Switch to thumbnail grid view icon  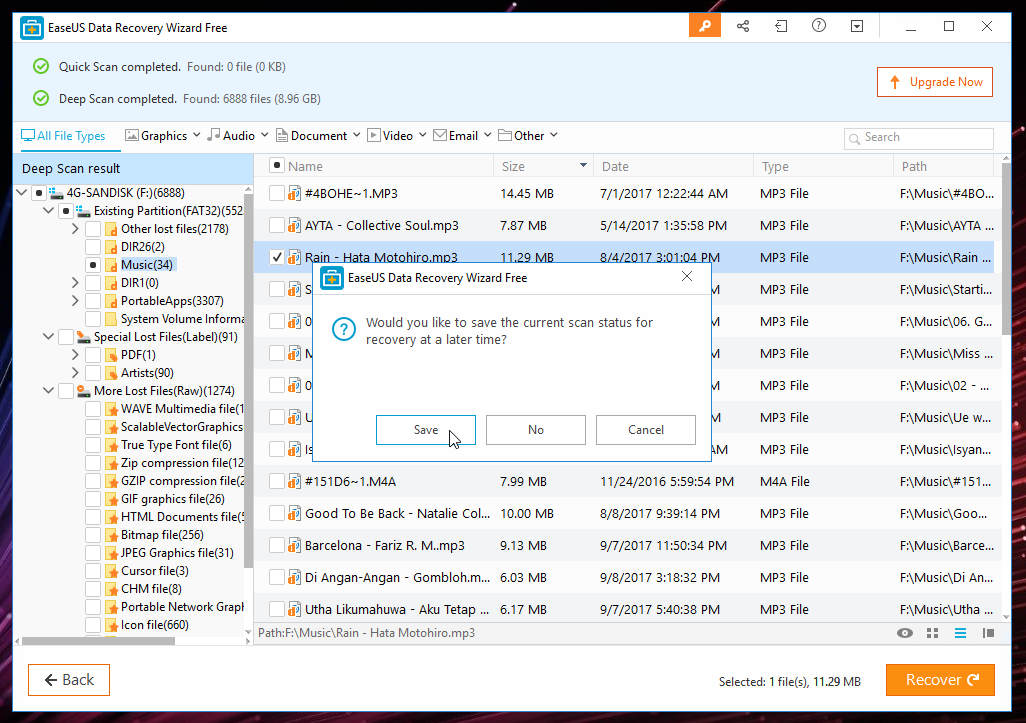(x=932, y=633)
